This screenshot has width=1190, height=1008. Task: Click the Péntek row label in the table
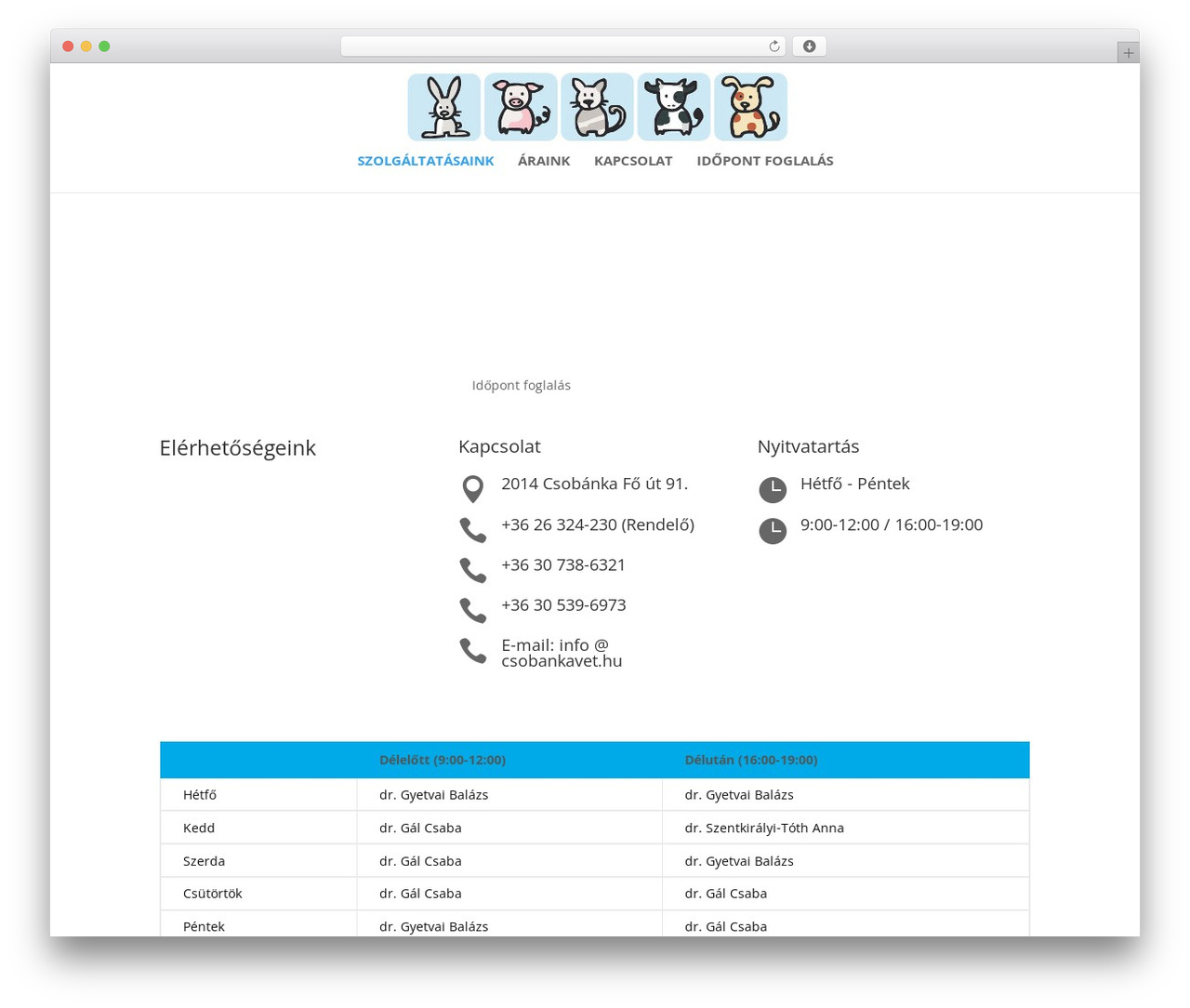pyautogui.click(x=205, y=927)
